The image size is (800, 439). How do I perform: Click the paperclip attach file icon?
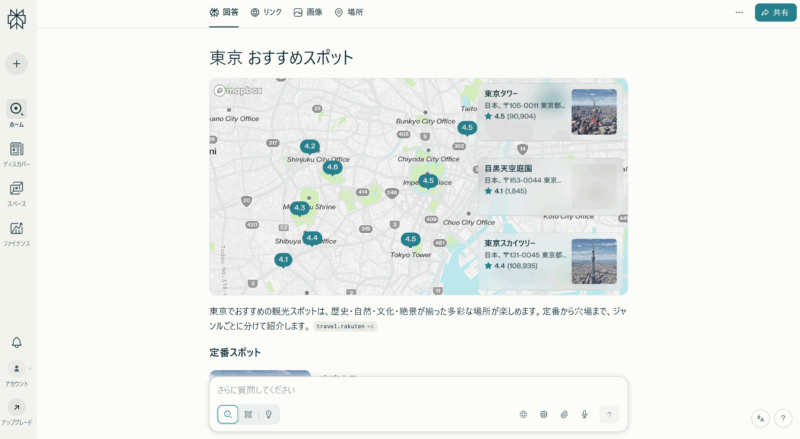pyautogui.click(x=564, y=414)
